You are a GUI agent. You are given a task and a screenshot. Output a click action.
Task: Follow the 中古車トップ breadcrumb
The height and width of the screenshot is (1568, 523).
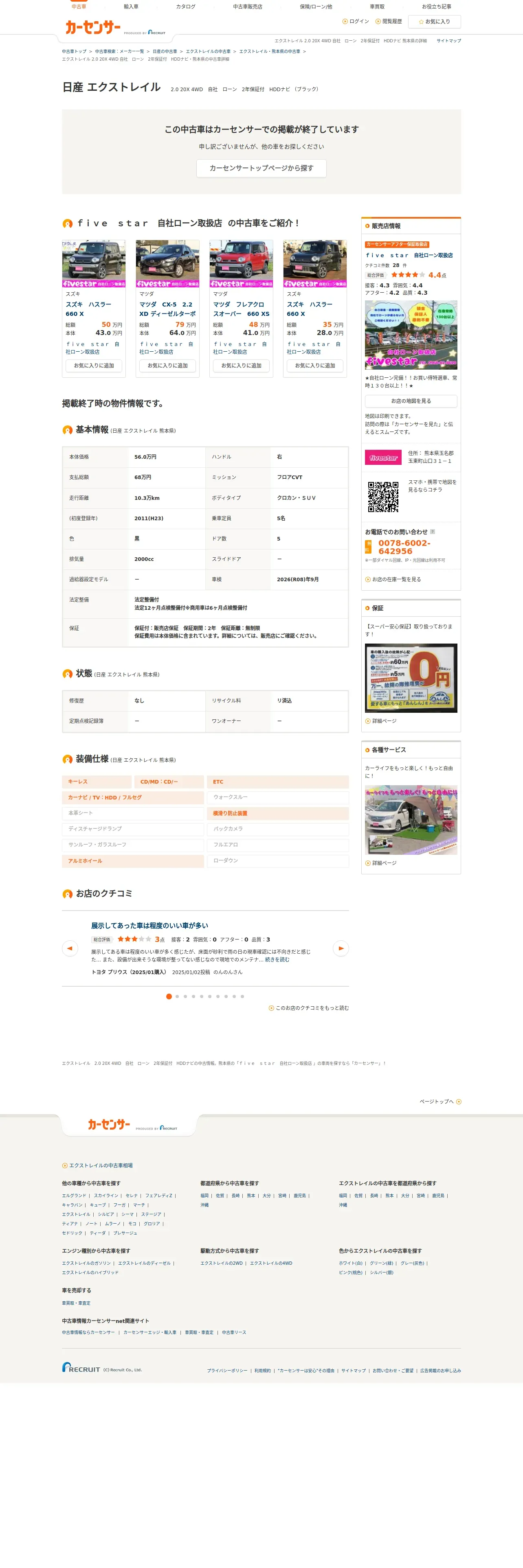(74, 52)
